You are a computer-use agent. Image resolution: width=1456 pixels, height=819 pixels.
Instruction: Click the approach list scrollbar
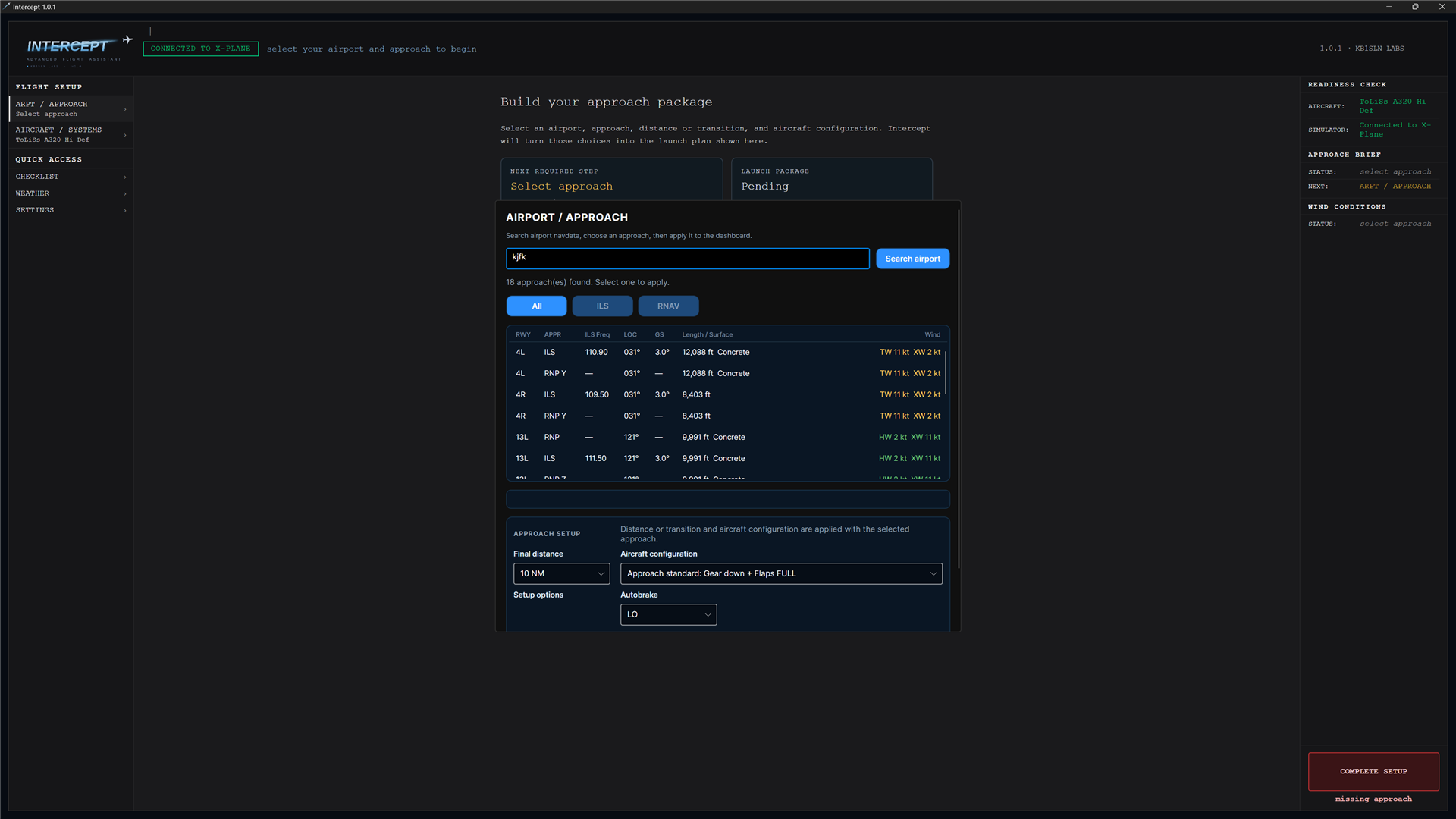(946, 372)
